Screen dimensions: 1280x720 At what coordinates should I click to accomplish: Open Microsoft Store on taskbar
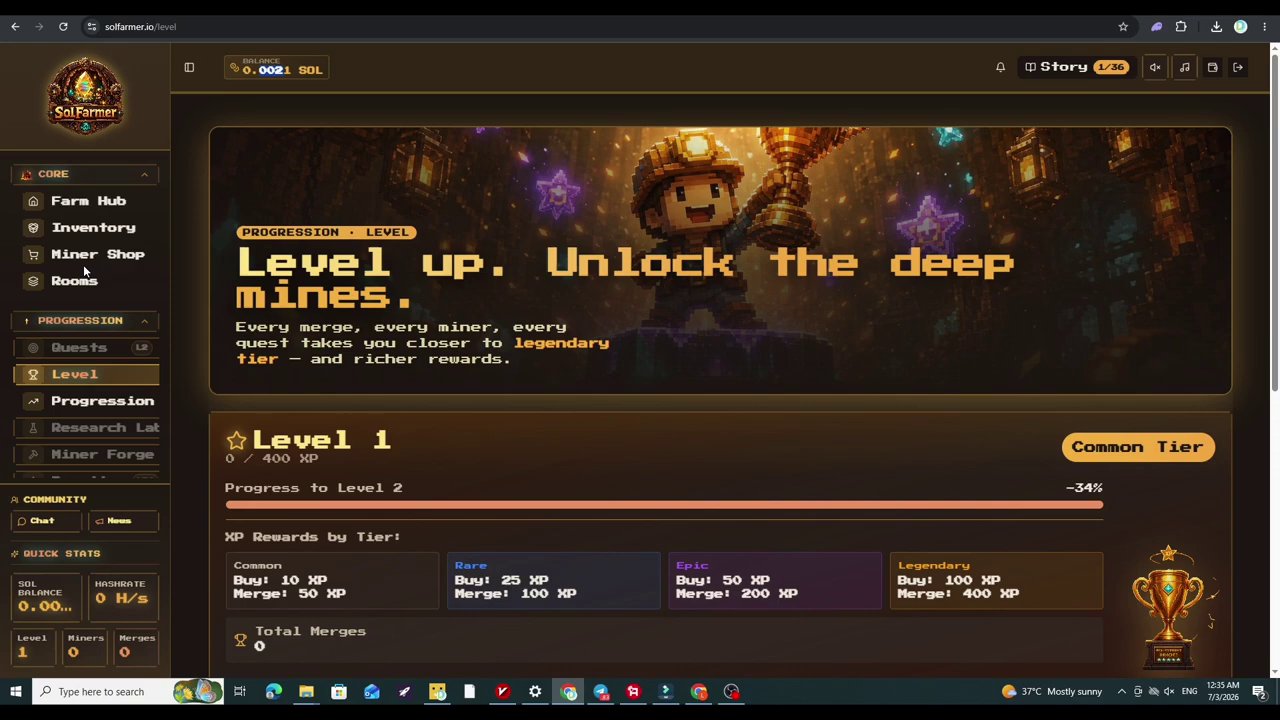[339, 691]
